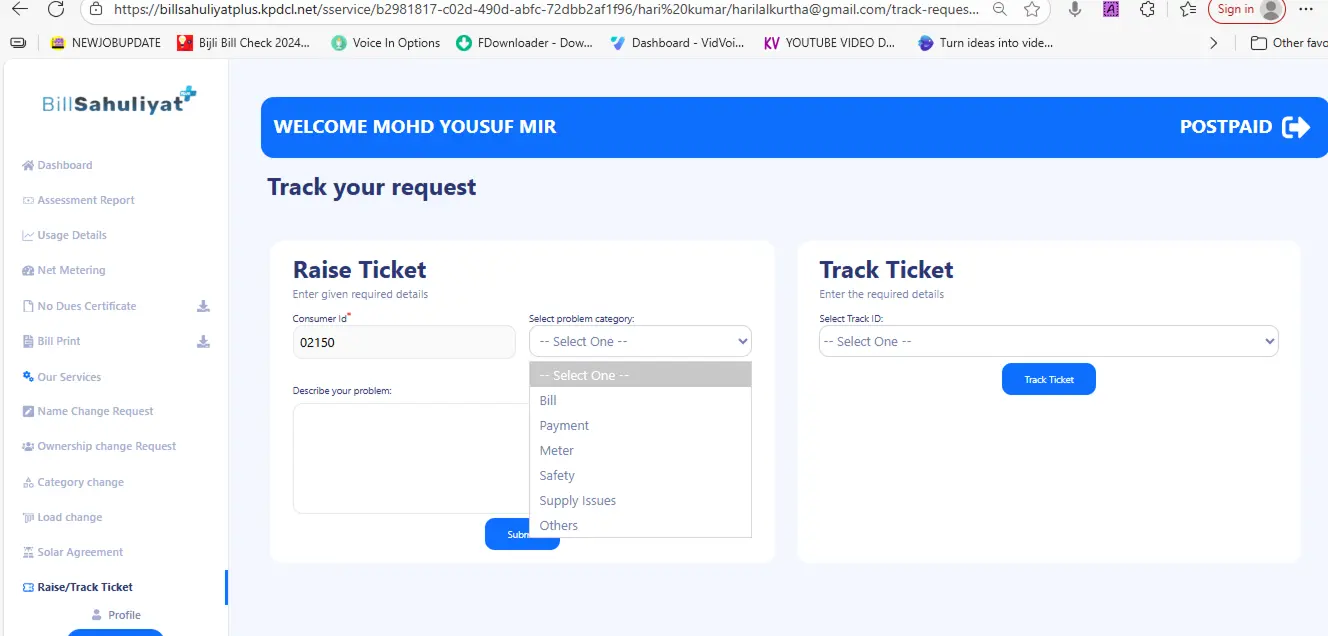Expand the bookmarks overflow chevron
Viewport: 1328px width, 636px height.
pos(1214,43)
